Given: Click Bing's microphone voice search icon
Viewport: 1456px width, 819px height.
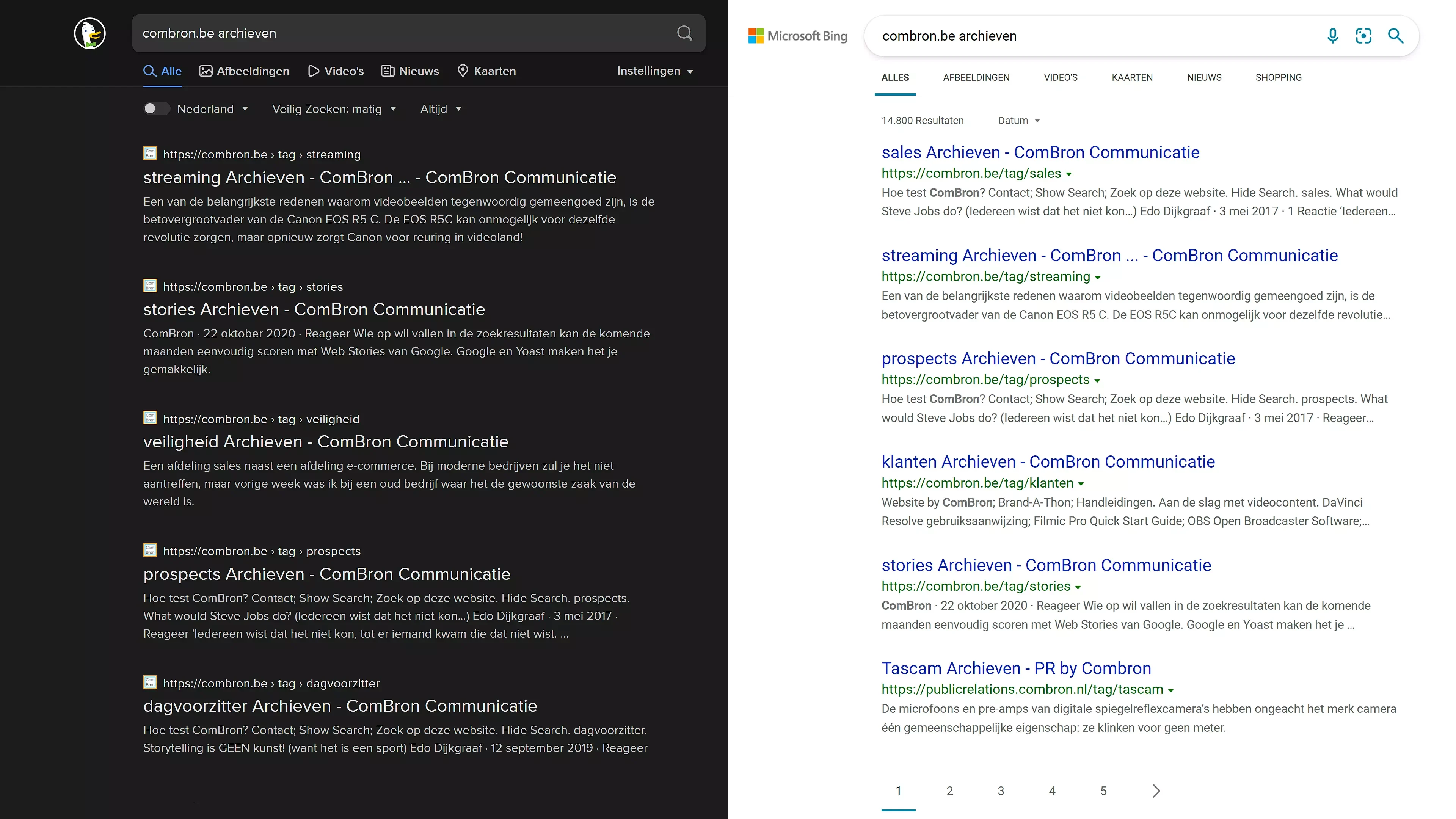Looking at the screenshot, I should click(1332, 36).
